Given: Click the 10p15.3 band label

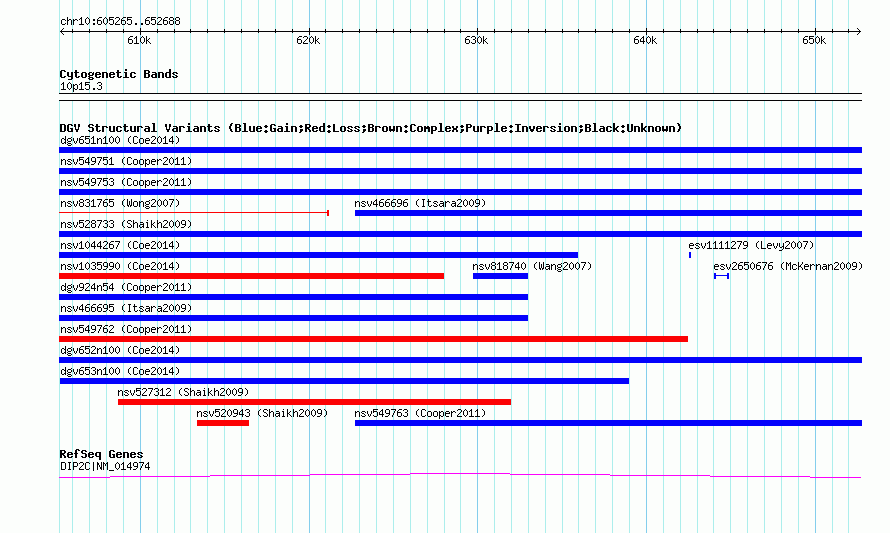Looking at the screenshot, I should coord(81,86).
